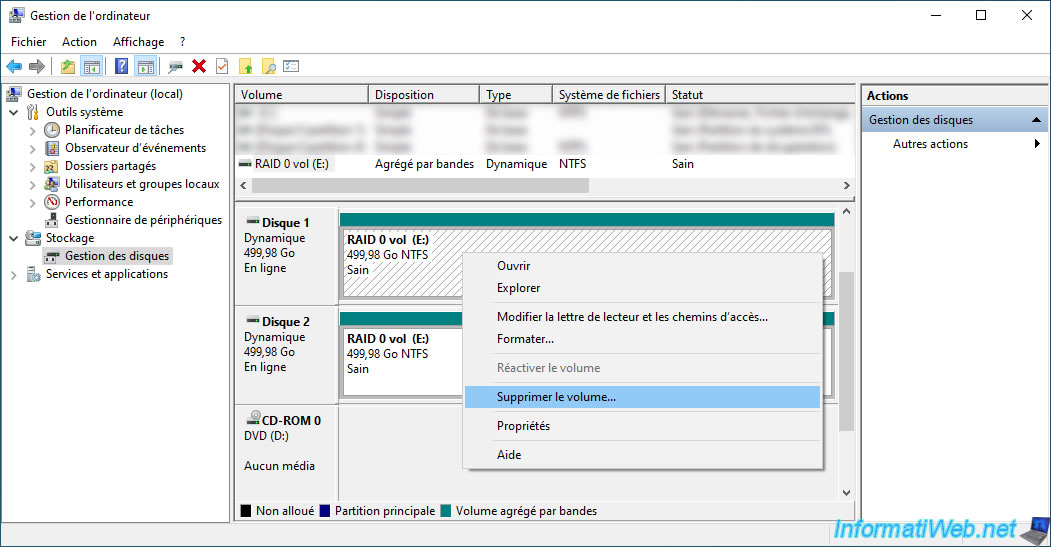Open the Autres actions submenu
The height and width of the screenshot is (547, 1051).
coord(954,143)
